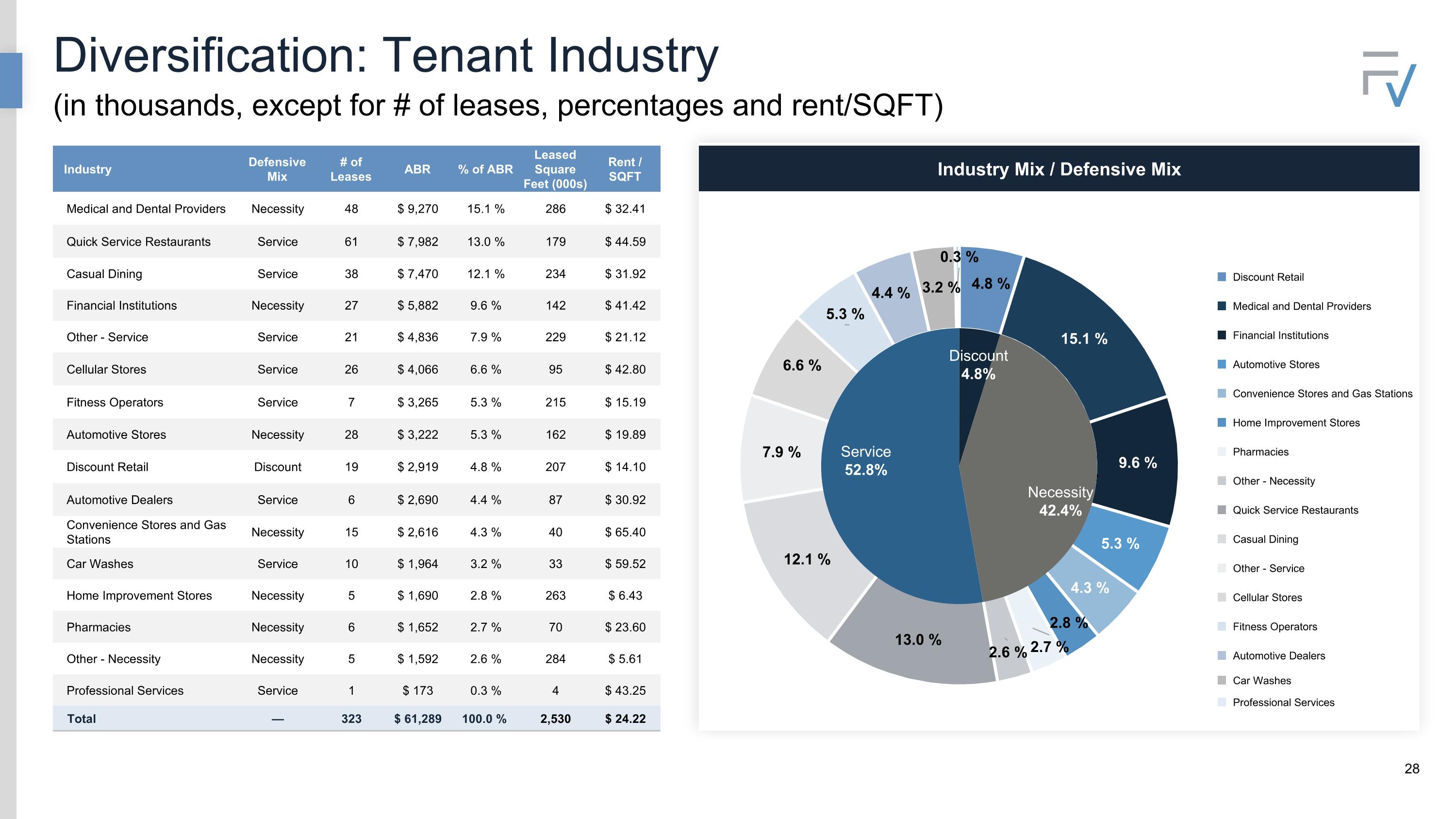This screenshot has height=819, width=1456.
Task: Click the Discount Retail legend swatch
Action: pyautogui.click(x=1222, y=277)
